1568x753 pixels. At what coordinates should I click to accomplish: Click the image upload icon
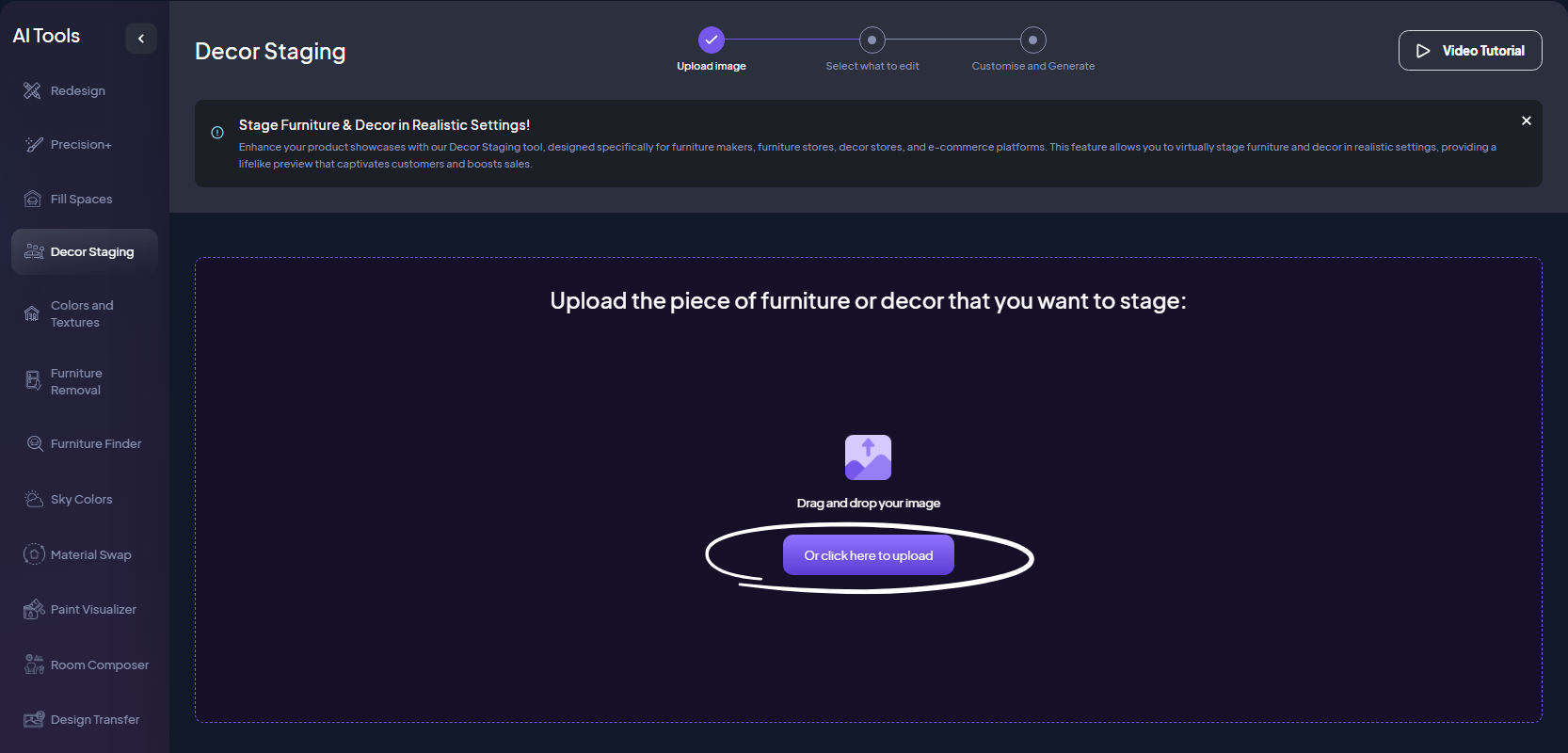coord(868,457)
